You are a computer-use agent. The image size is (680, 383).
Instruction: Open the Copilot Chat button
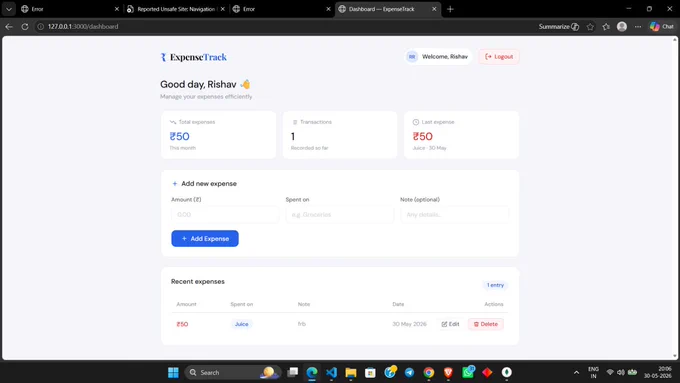pyautogui.click(x=661, y=26)
